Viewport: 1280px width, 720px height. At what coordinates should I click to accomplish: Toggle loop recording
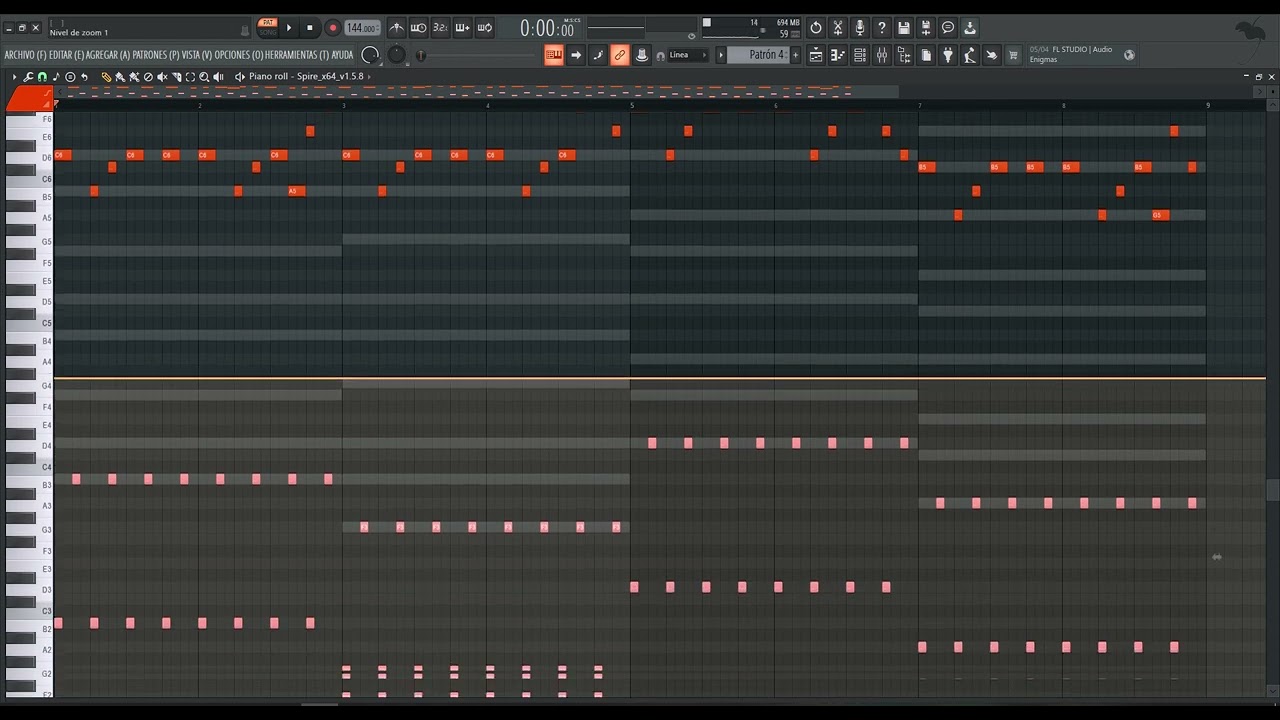pyautogui.click(x=484, y=28)
